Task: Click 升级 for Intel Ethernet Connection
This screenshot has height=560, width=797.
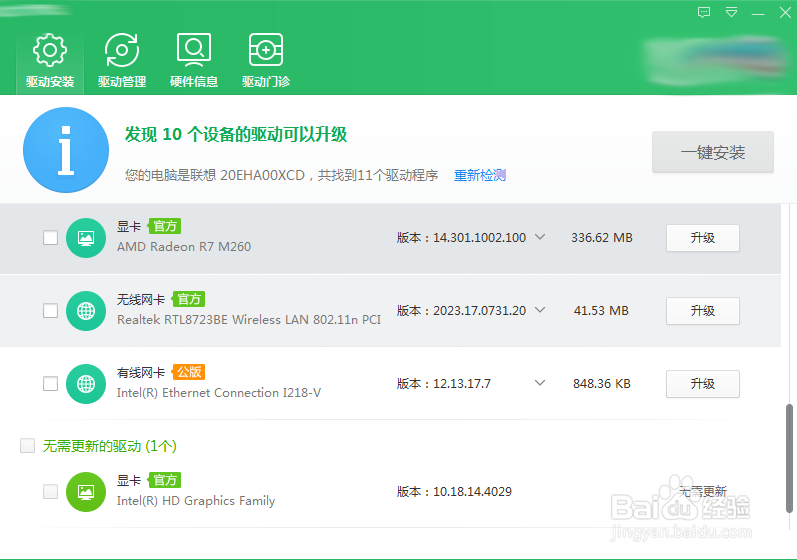Action: 702,384
